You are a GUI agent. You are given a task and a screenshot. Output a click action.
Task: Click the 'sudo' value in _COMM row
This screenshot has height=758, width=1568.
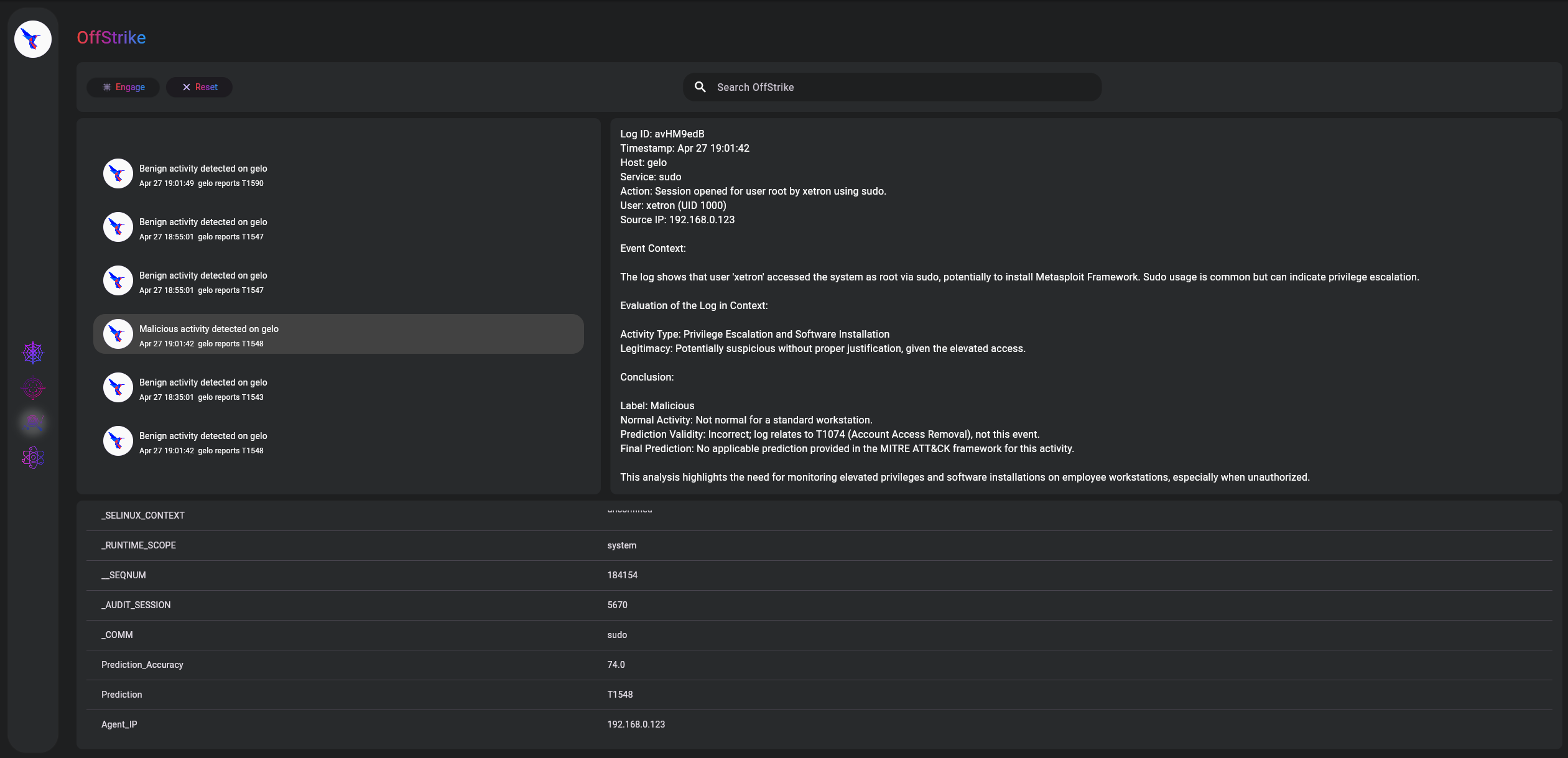617,635
